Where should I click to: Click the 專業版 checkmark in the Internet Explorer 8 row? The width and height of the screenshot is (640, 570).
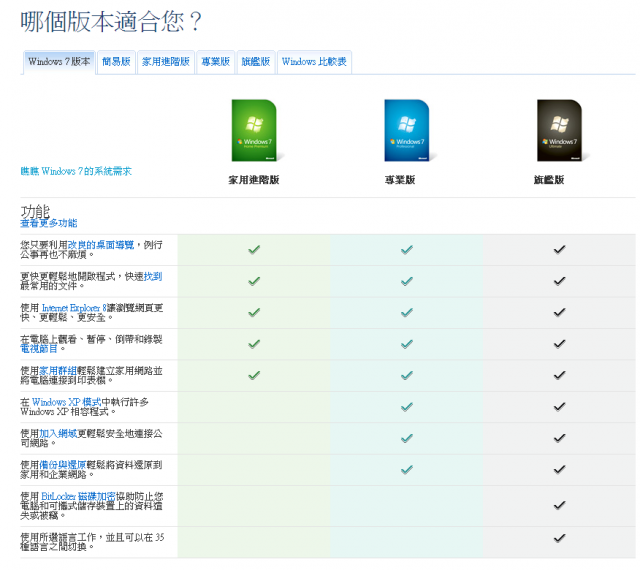coord(407,312)
